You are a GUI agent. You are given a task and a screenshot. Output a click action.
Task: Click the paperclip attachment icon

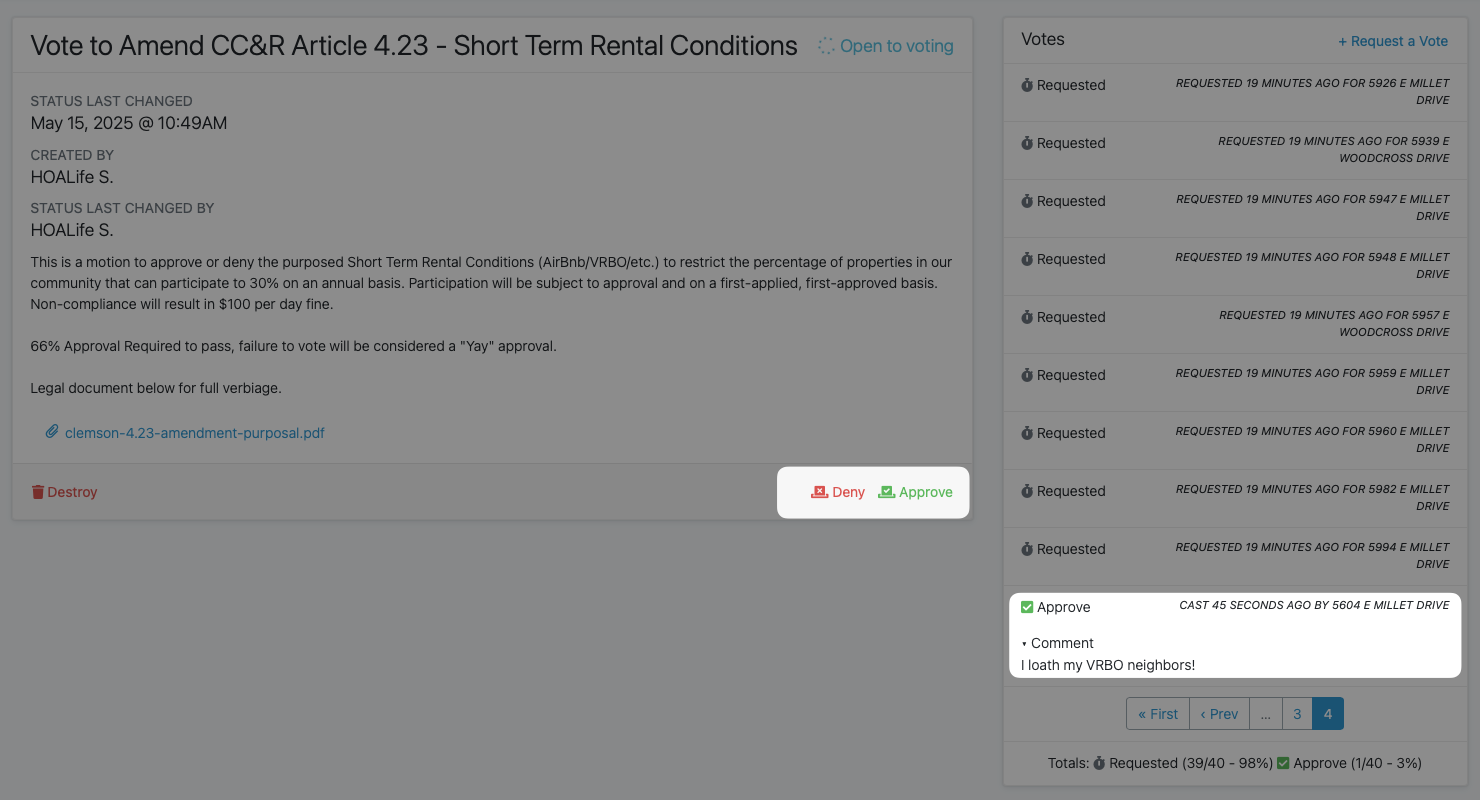coord(52,433)
